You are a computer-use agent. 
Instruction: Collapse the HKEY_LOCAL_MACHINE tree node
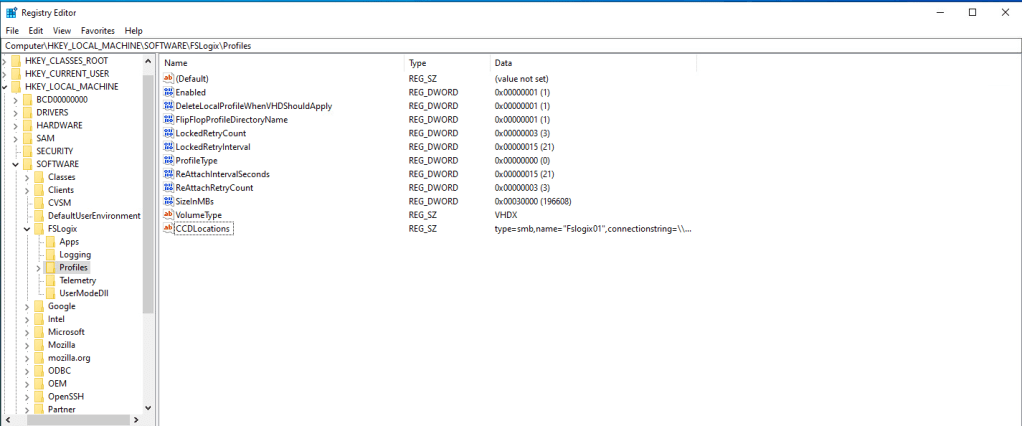point(6,87)
